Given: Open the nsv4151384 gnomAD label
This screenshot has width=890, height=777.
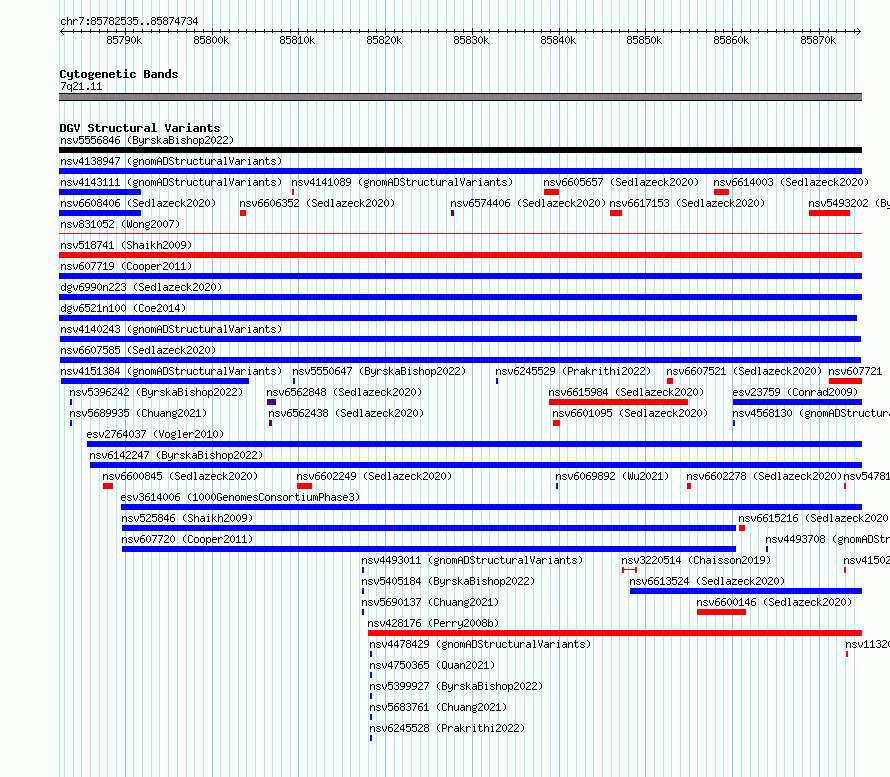Looking at the screenshot, I should (x=171, y=371).
